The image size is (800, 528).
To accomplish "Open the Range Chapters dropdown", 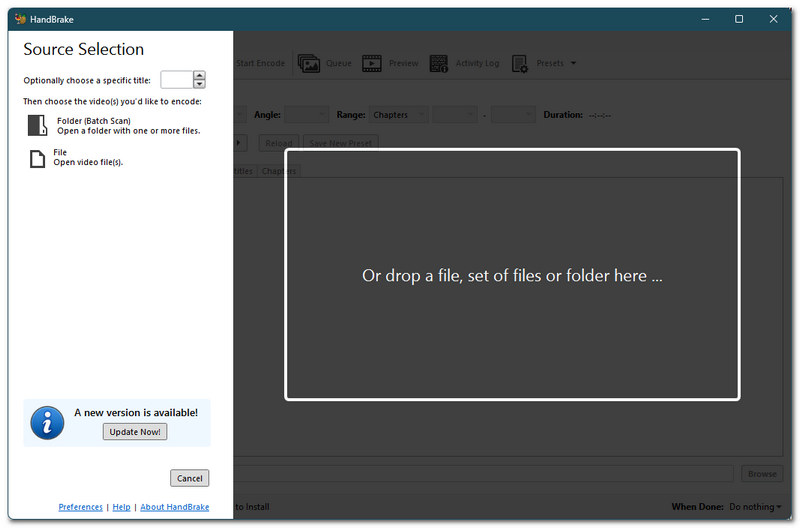I will (398, 115).
